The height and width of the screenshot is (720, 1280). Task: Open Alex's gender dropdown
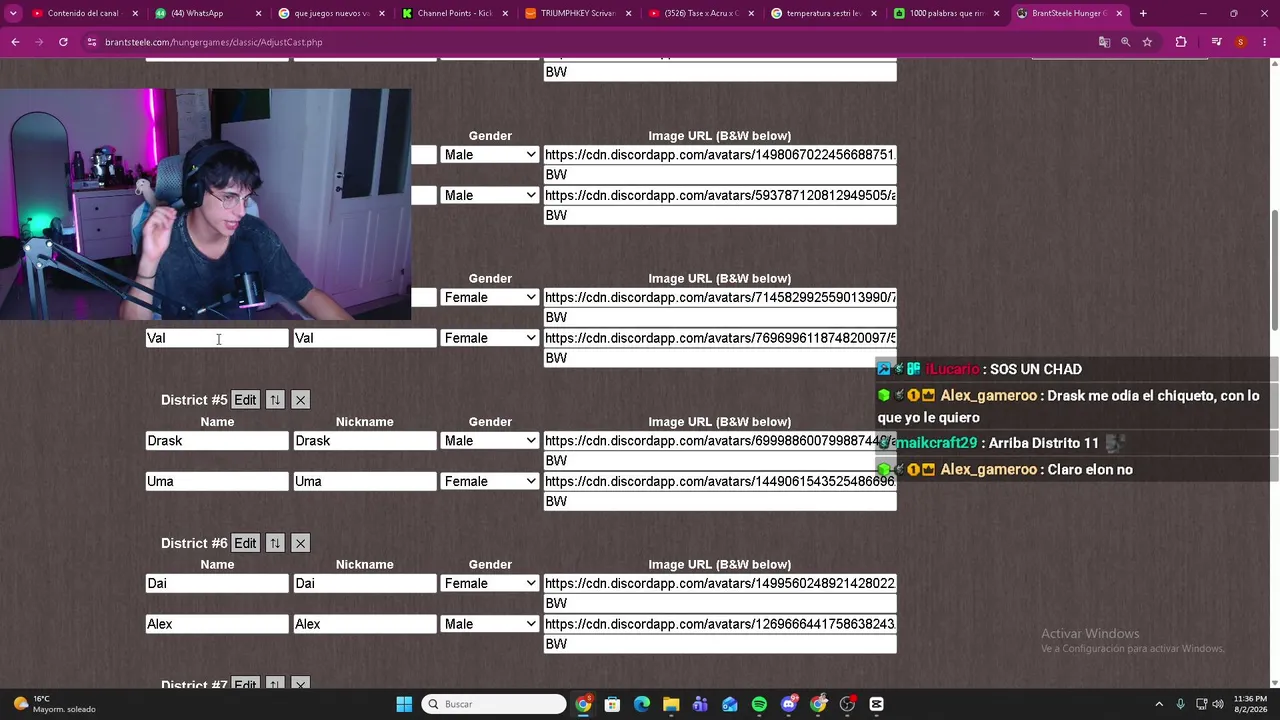click(490, 624)
